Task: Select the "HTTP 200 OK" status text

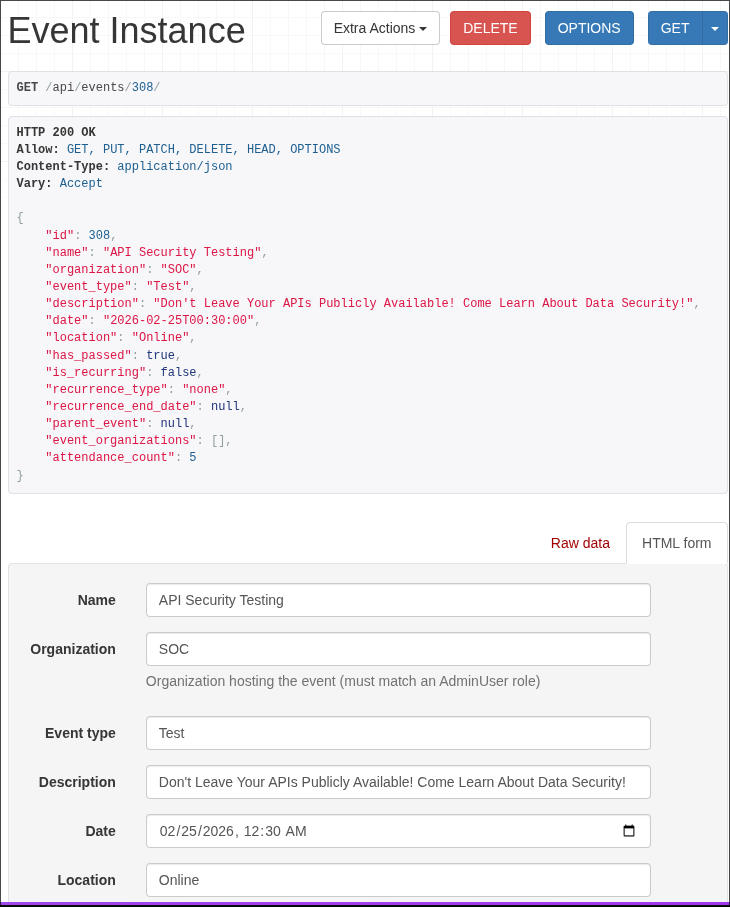Action: [x=56, y=132]
